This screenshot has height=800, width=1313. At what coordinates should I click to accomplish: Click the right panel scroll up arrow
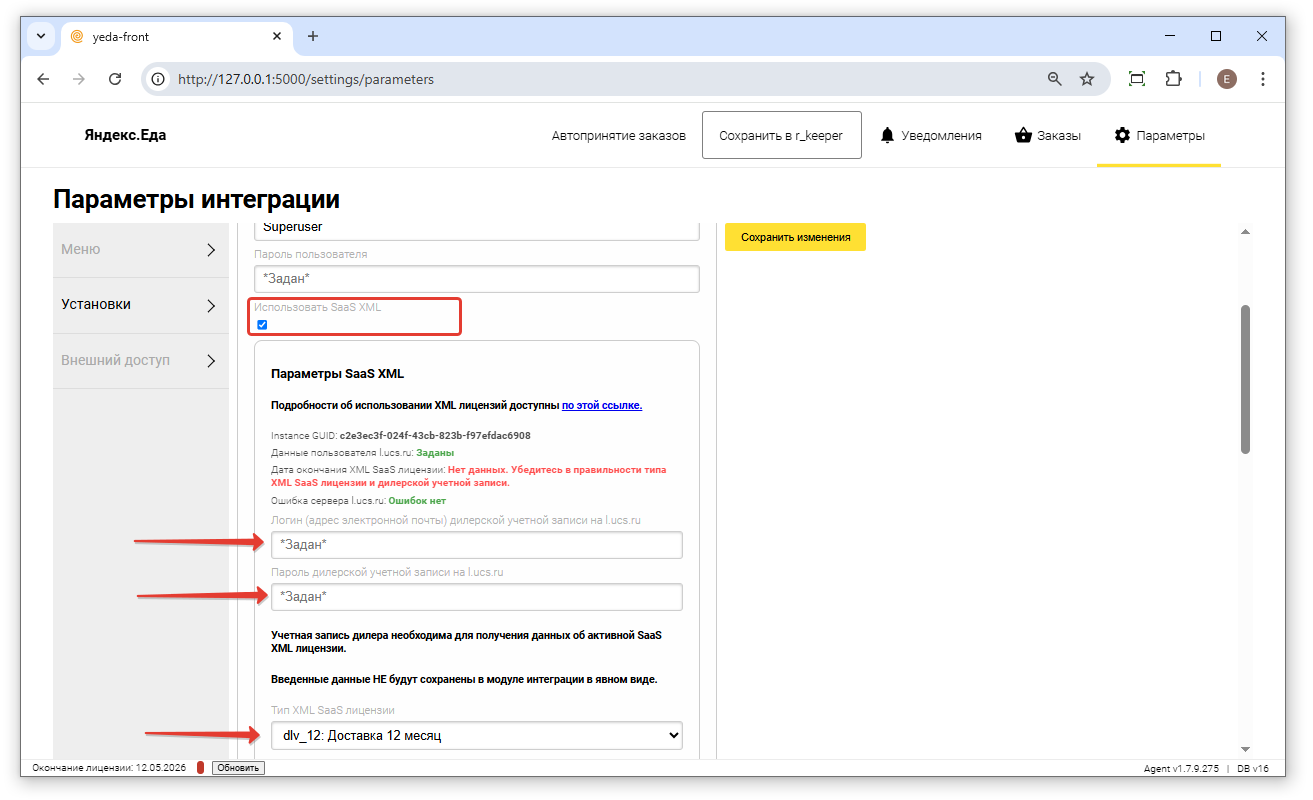pos(1245,232)
